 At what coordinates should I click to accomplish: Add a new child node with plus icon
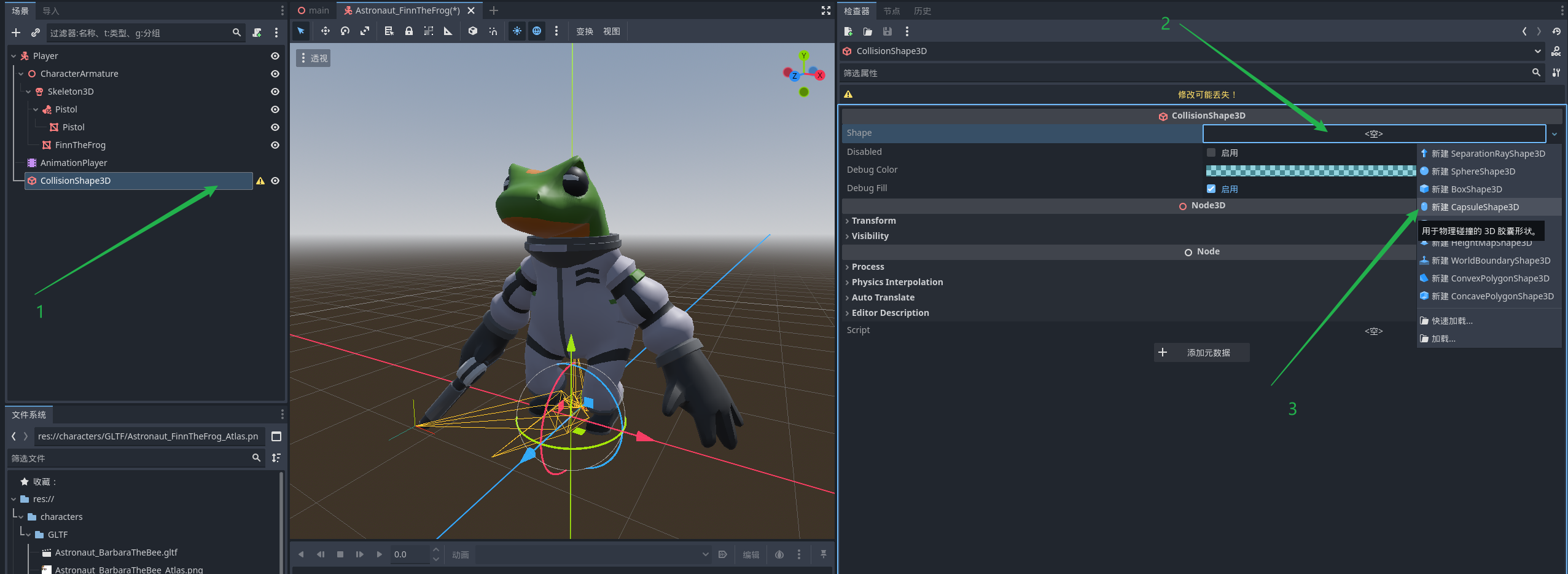click(x=16, y=33)
